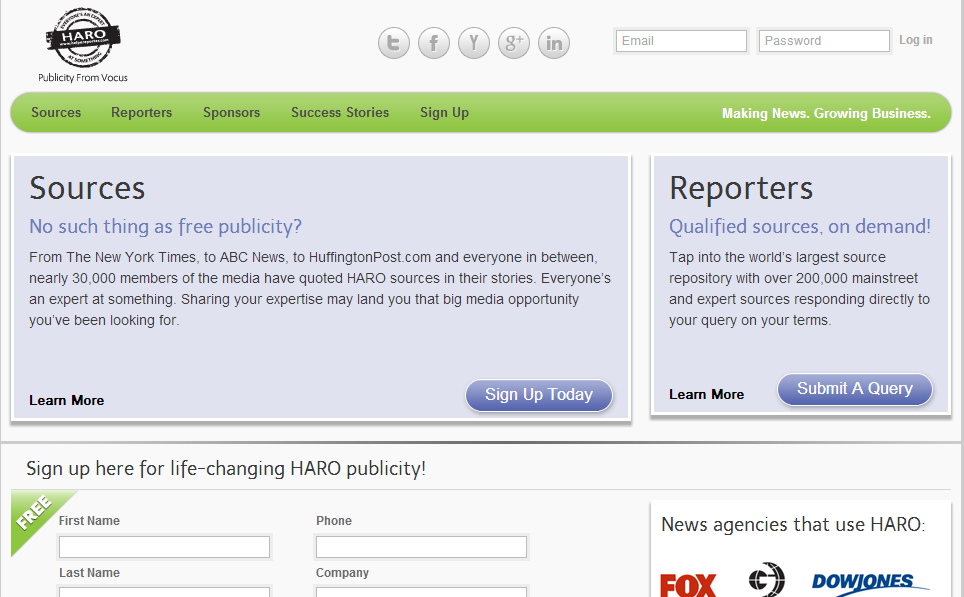The height and width of the screenshot is (597, 964).
Task: Click the First Name input field
Action: pyautogui.click(x=164, y=547)
